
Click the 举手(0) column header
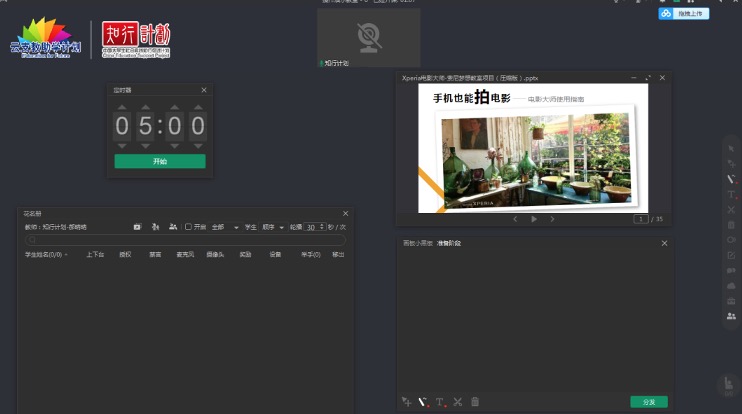(x=311, y=255)
